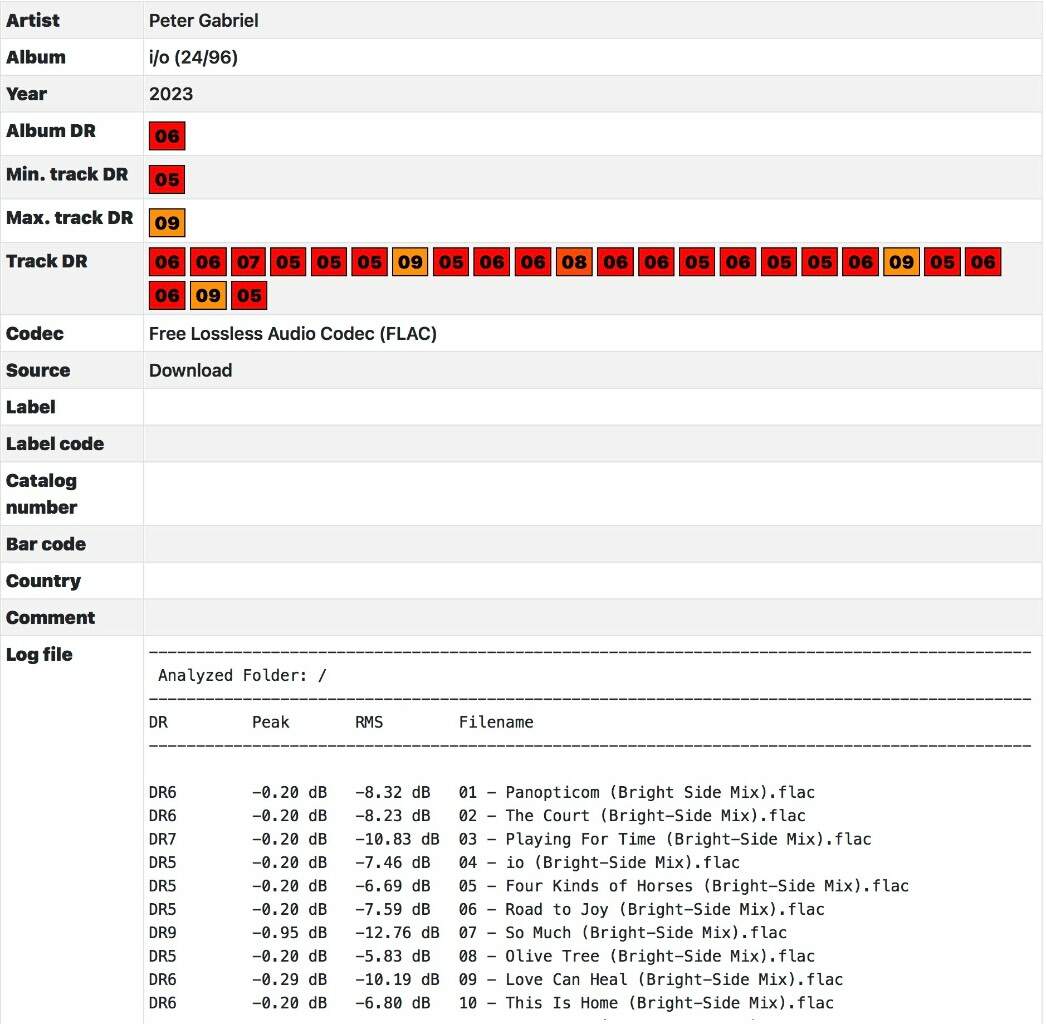Click the -8.23 dB RMS value
The image size is (1046, 1024).
(x=392, y=816)
